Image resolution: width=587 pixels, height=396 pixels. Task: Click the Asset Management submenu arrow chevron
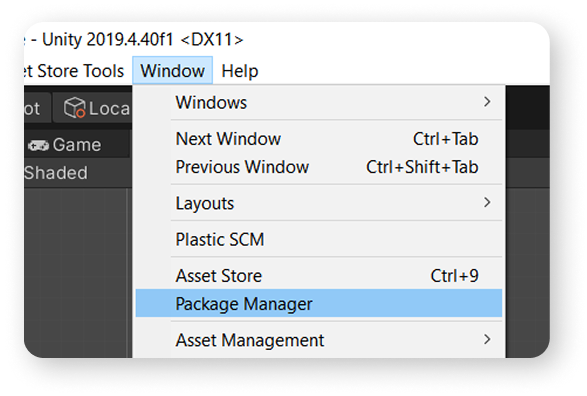[487, 339]
